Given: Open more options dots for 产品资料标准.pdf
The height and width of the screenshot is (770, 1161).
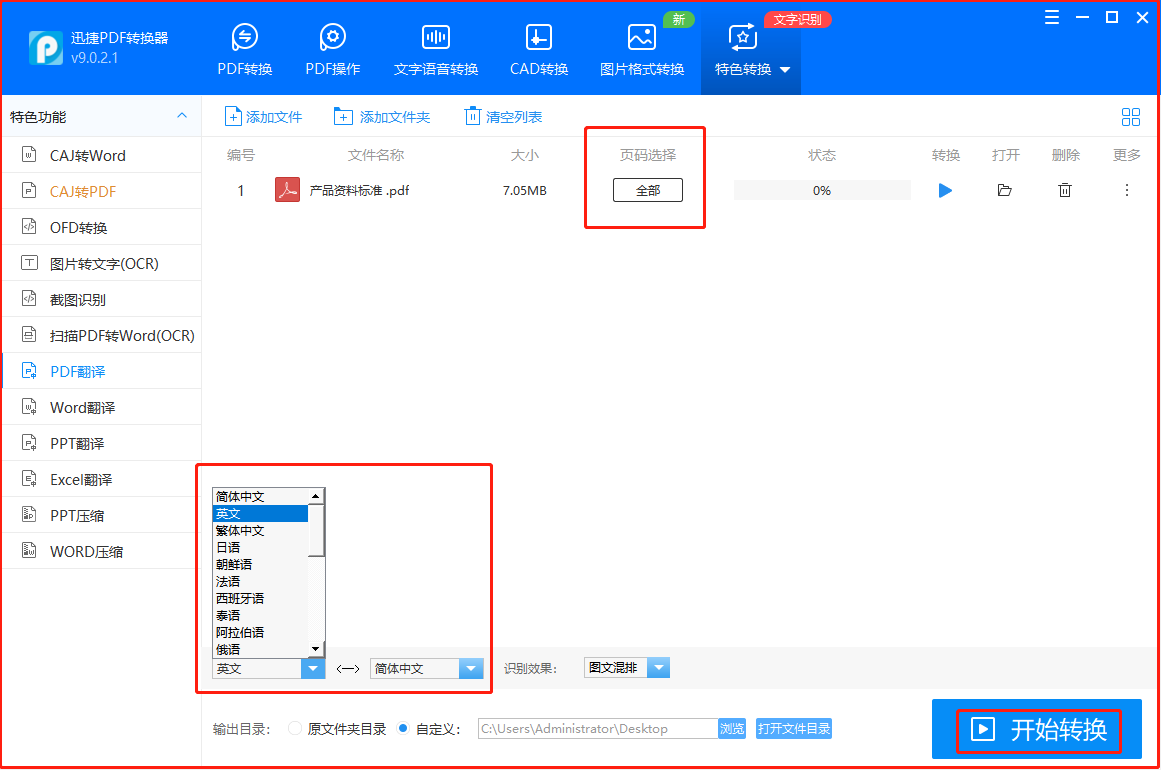Looking at the screenshot, I should click(x=1126, y=190).
